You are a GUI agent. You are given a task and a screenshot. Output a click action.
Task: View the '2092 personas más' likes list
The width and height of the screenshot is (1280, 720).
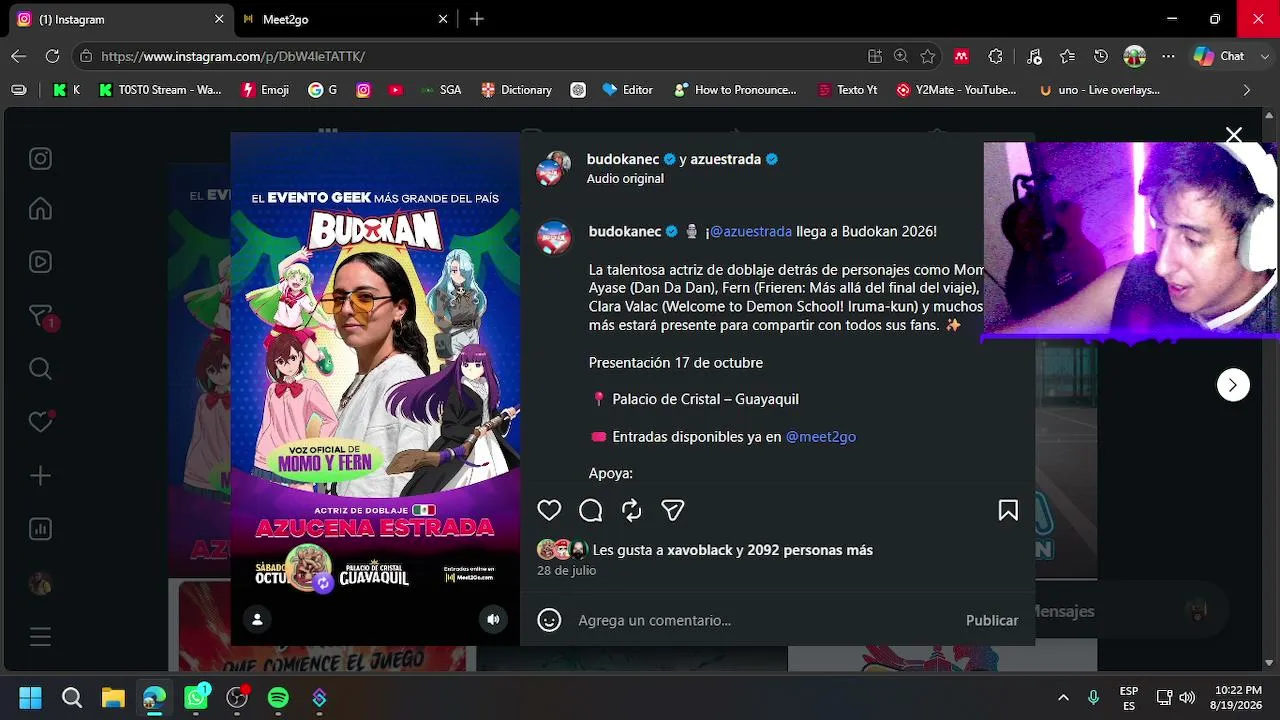810,550
